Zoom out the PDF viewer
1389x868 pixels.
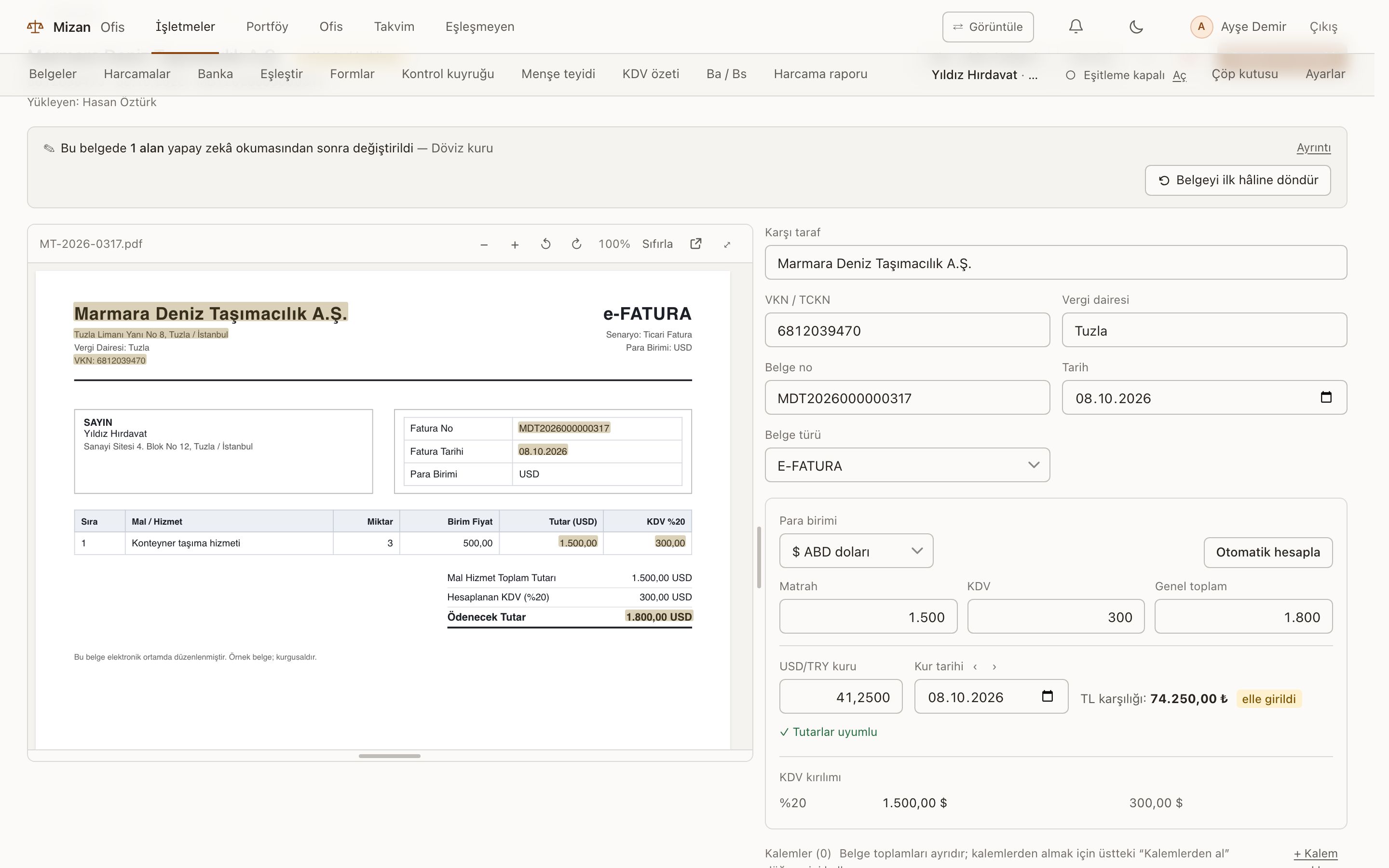click(x=484, y=244)
